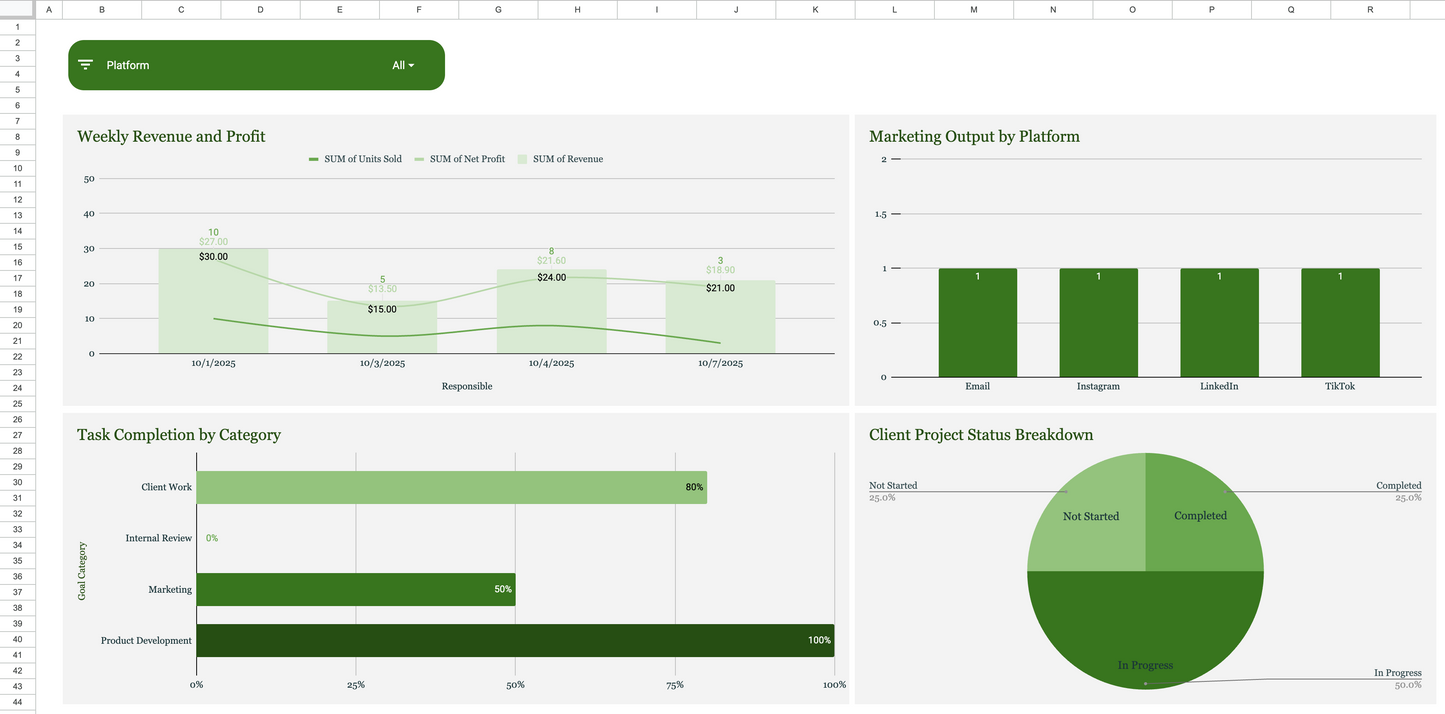Viewport: 1445px width, 714px height.
Task: Click the Completed slice of the pie chart
Action: point(1200,515)
